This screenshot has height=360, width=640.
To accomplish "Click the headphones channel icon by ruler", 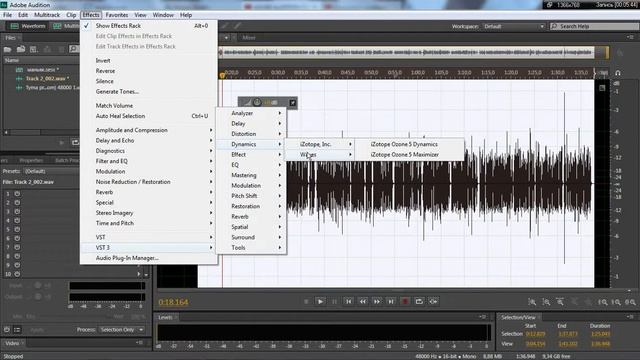I will (618, 73).
